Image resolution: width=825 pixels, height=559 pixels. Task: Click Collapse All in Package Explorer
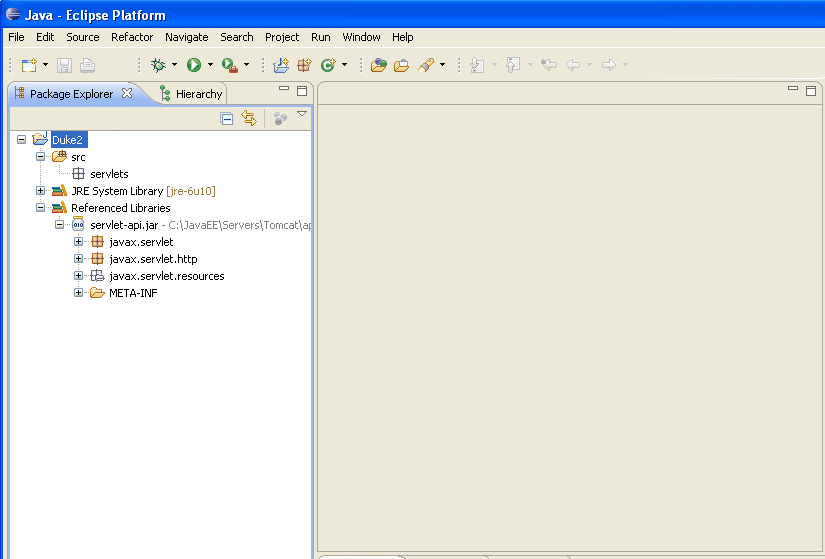tap(227, 119)
